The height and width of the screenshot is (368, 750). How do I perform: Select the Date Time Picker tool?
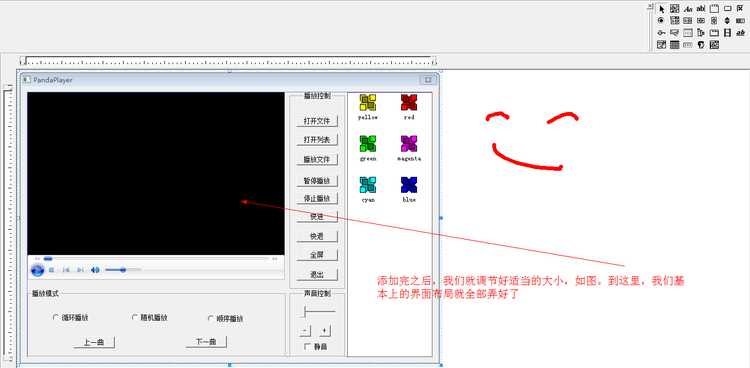(662, 45)
